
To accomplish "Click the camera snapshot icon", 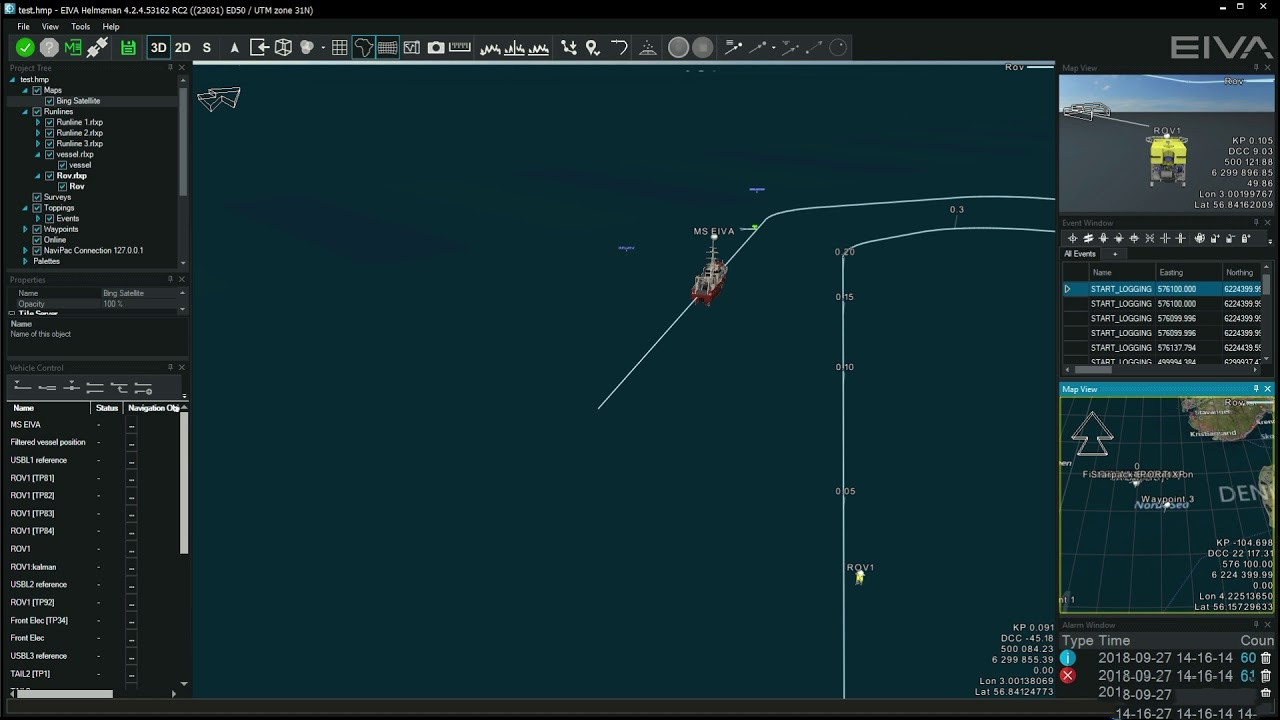I will pos(436,47).
